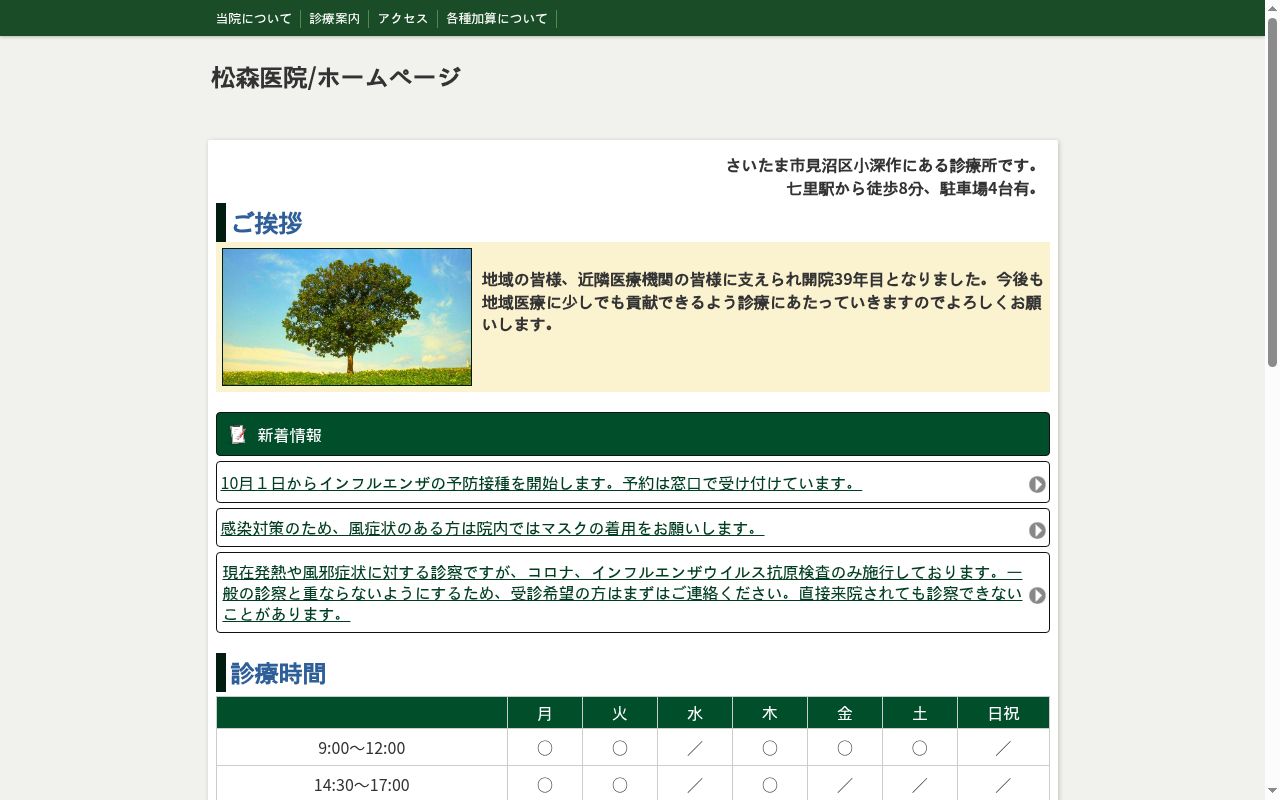Click the 開院39年目 greeting paragraph
Image resolution: width=1280 pixels, height=800 pixels.
[762, 301]
